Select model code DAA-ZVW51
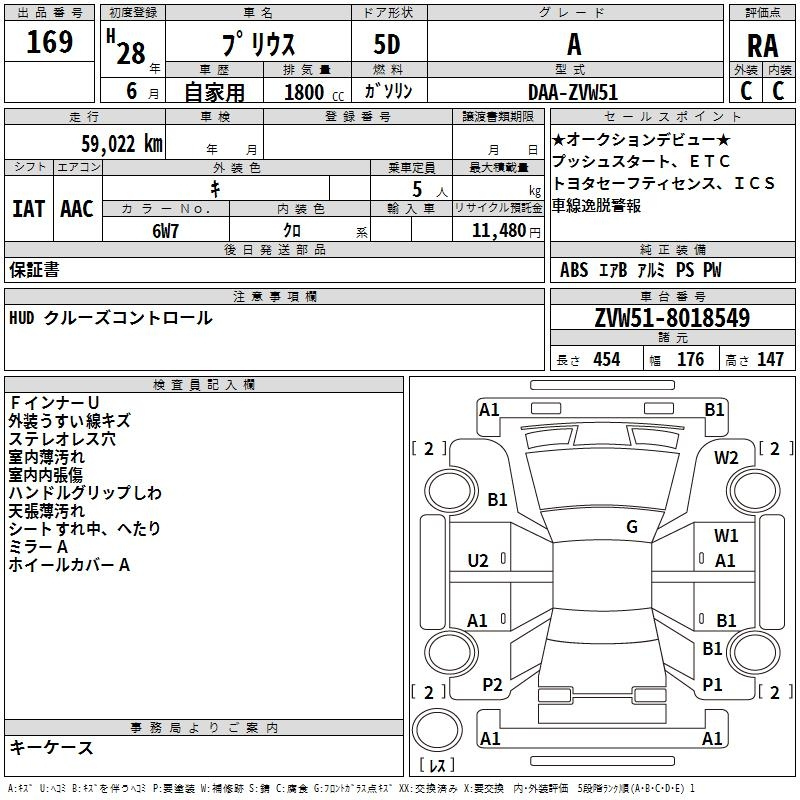Image resolution: width=800 pixels, height=800 pixels. point(573,92)
